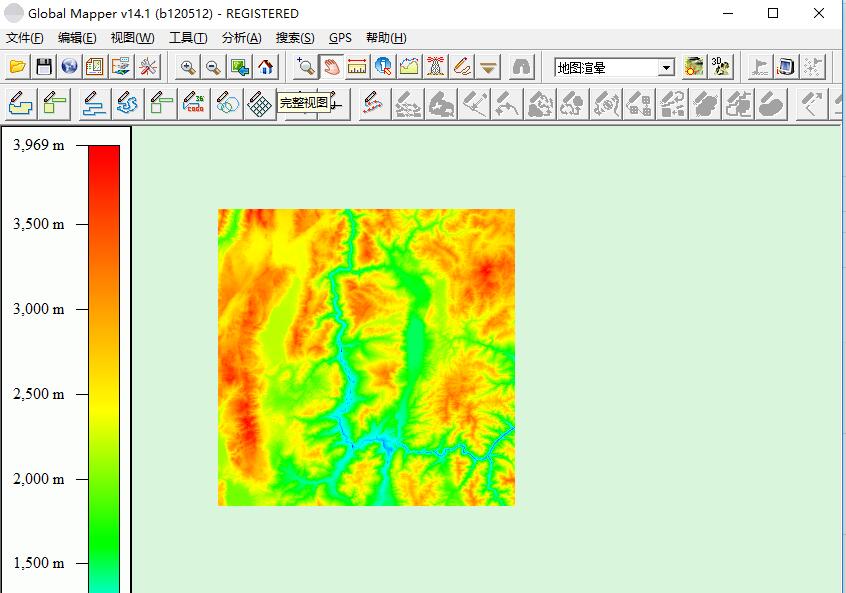This screenshot has width=846, height=593.
Task: Open the 地图渲晕 shader dropdown
Action: tap(666, 67)
